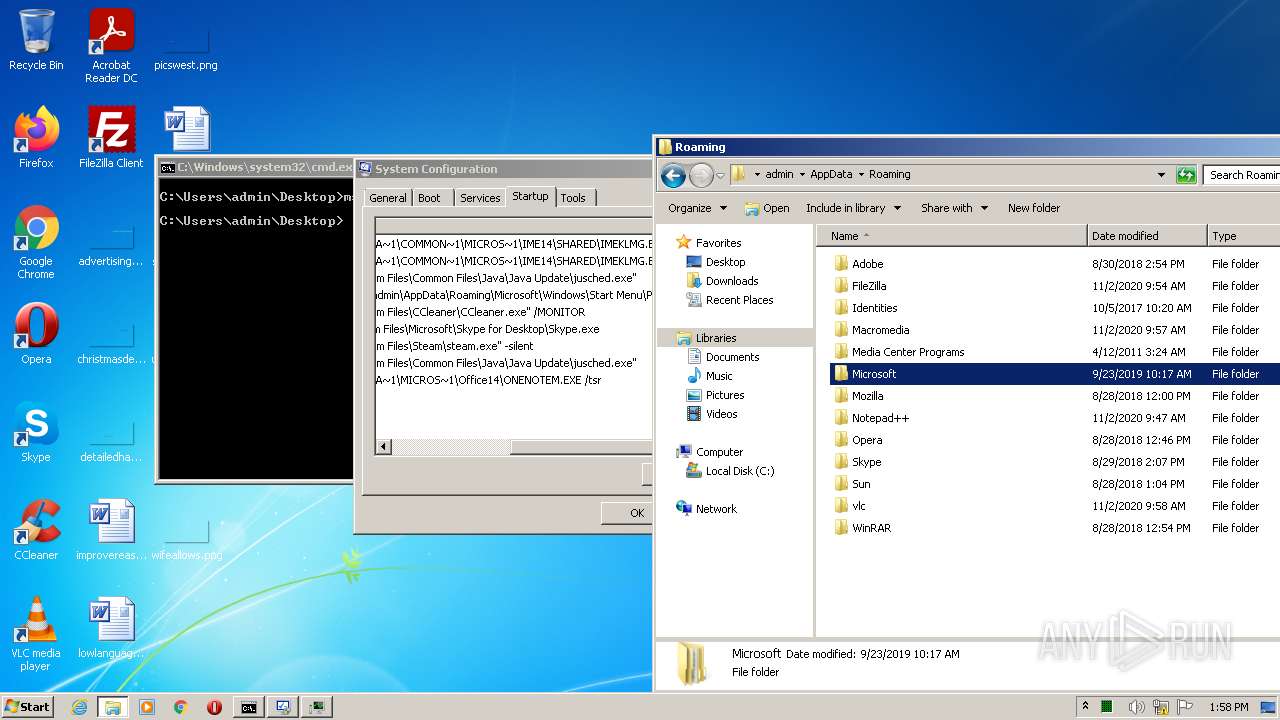Screen dimensions: 1280x720
Task: Select Local Disk (C:) in navigation
Action: pyautogui.click(x=739, y=471)
